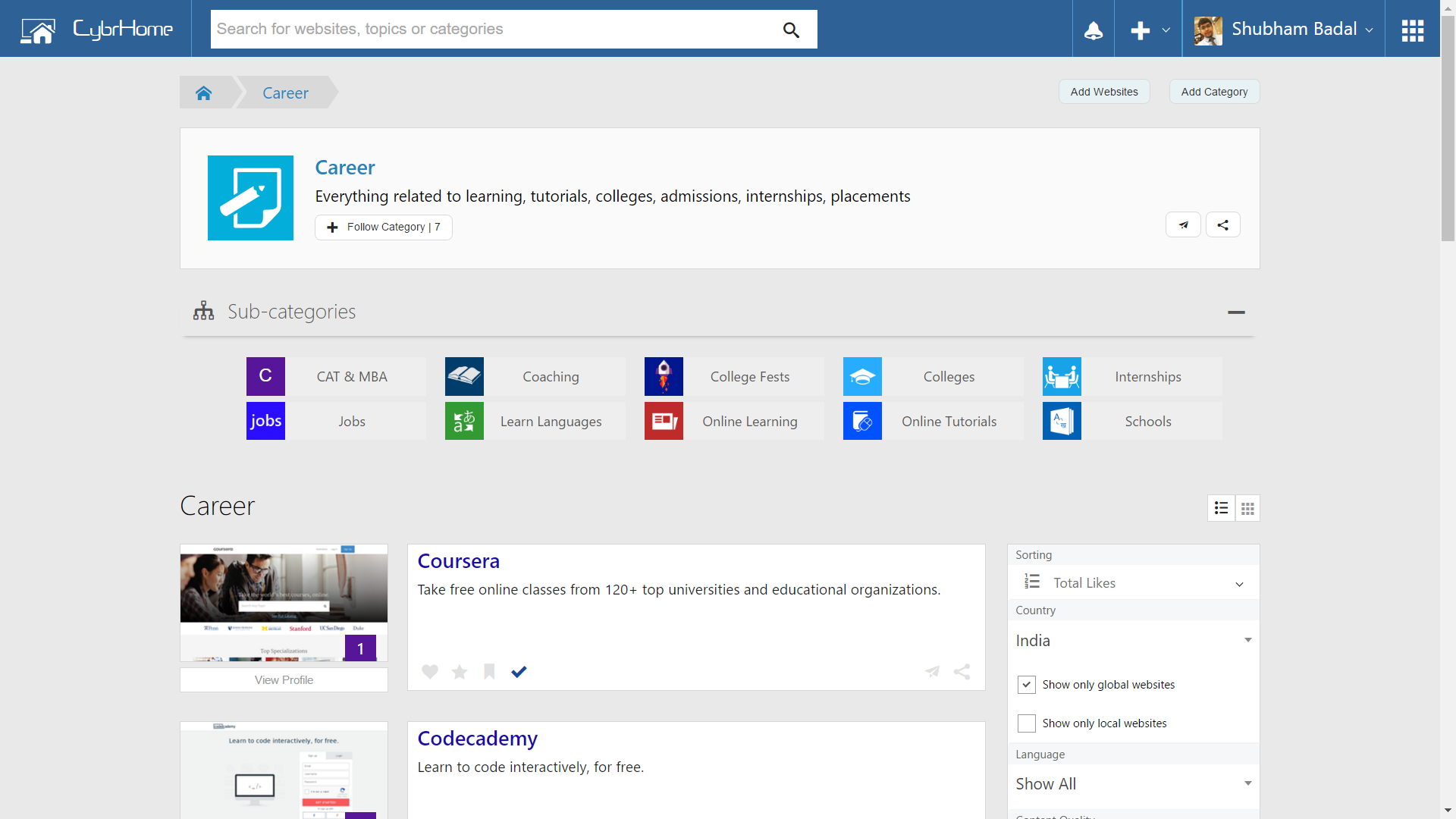Open the apps grid icon

(x=1412, y=30)
